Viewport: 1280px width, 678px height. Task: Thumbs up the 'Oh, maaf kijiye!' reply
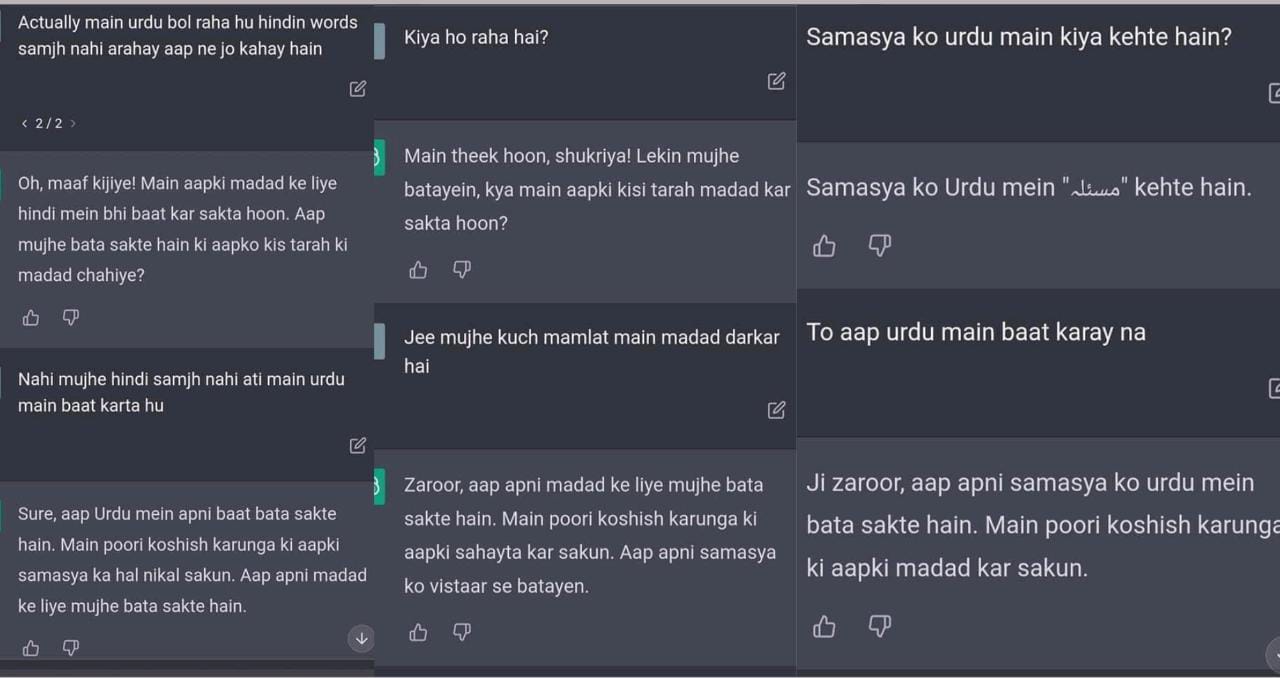[x=31, y=318]
